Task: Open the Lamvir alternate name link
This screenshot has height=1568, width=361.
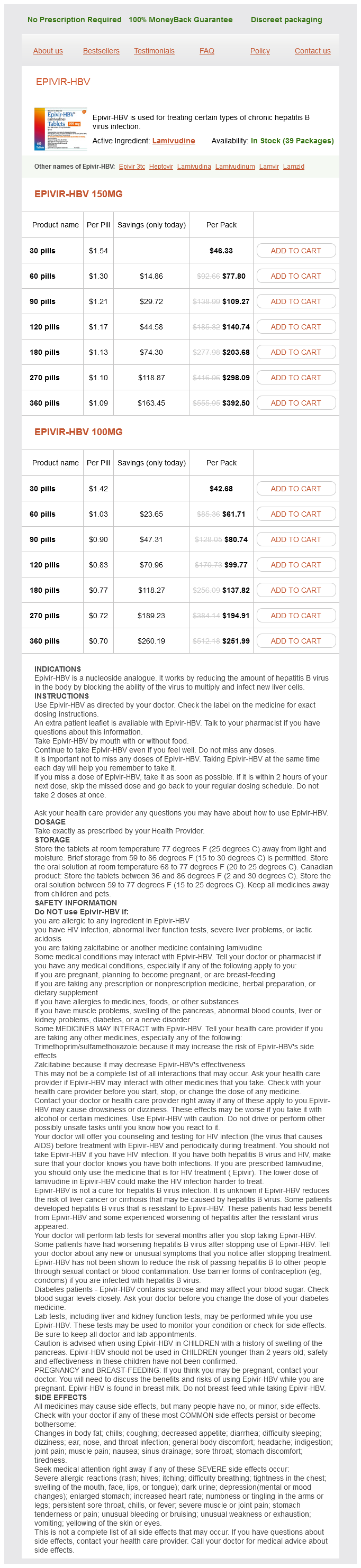Action: [268, 166]
